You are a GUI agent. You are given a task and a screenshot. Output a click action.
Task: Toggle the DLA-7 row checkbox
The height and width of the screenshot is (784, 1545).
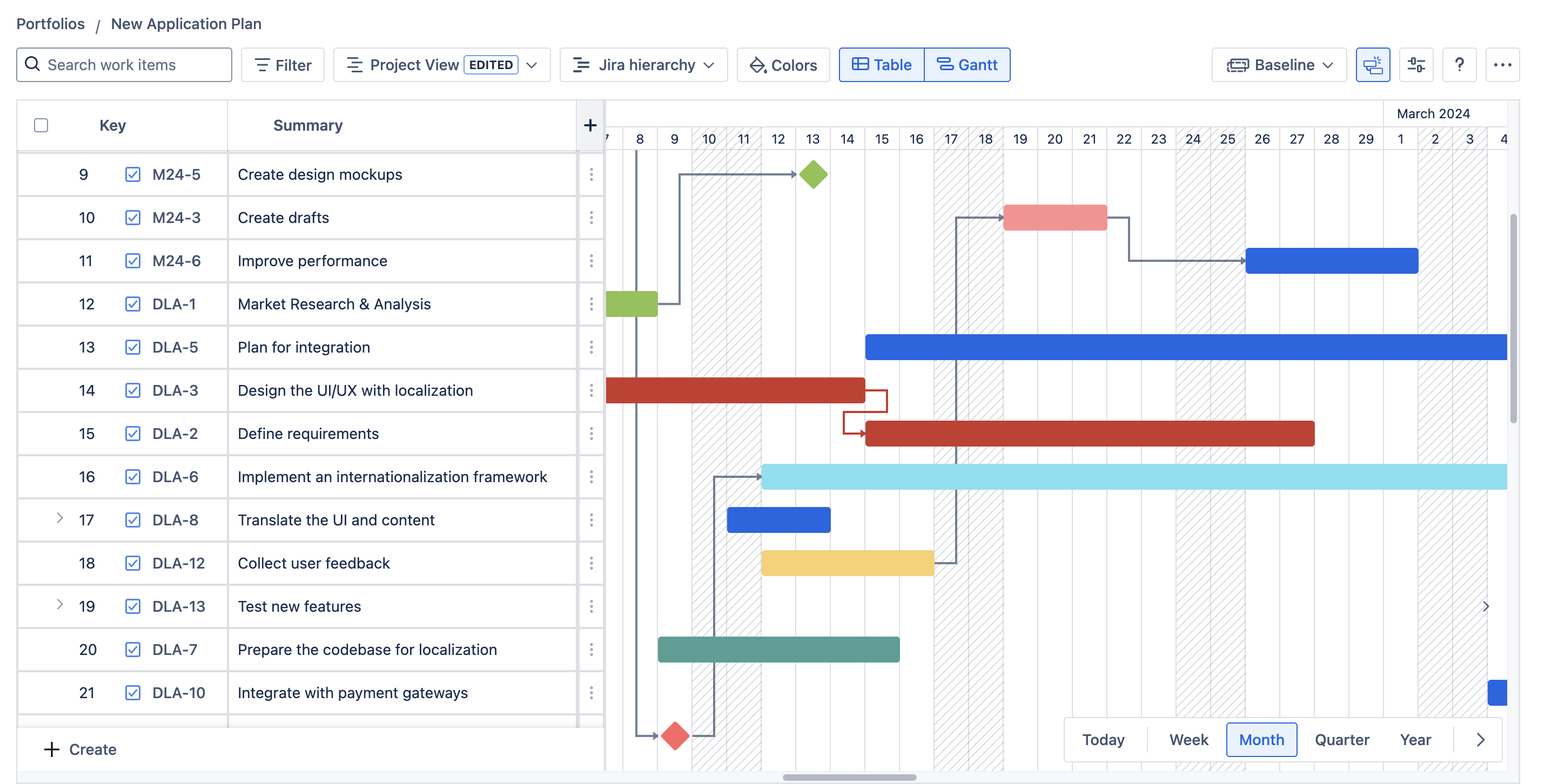(132, 649)
